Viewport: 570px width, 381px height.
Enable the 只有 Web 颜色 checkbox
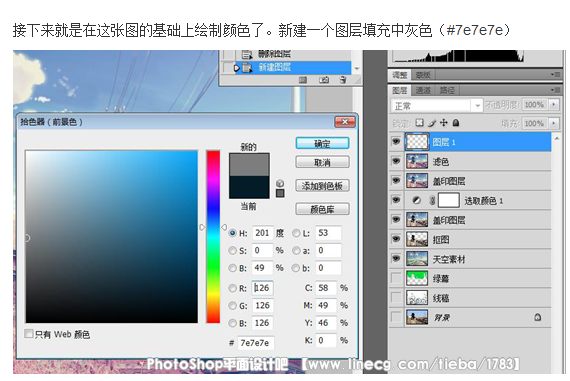coord(29,333)
